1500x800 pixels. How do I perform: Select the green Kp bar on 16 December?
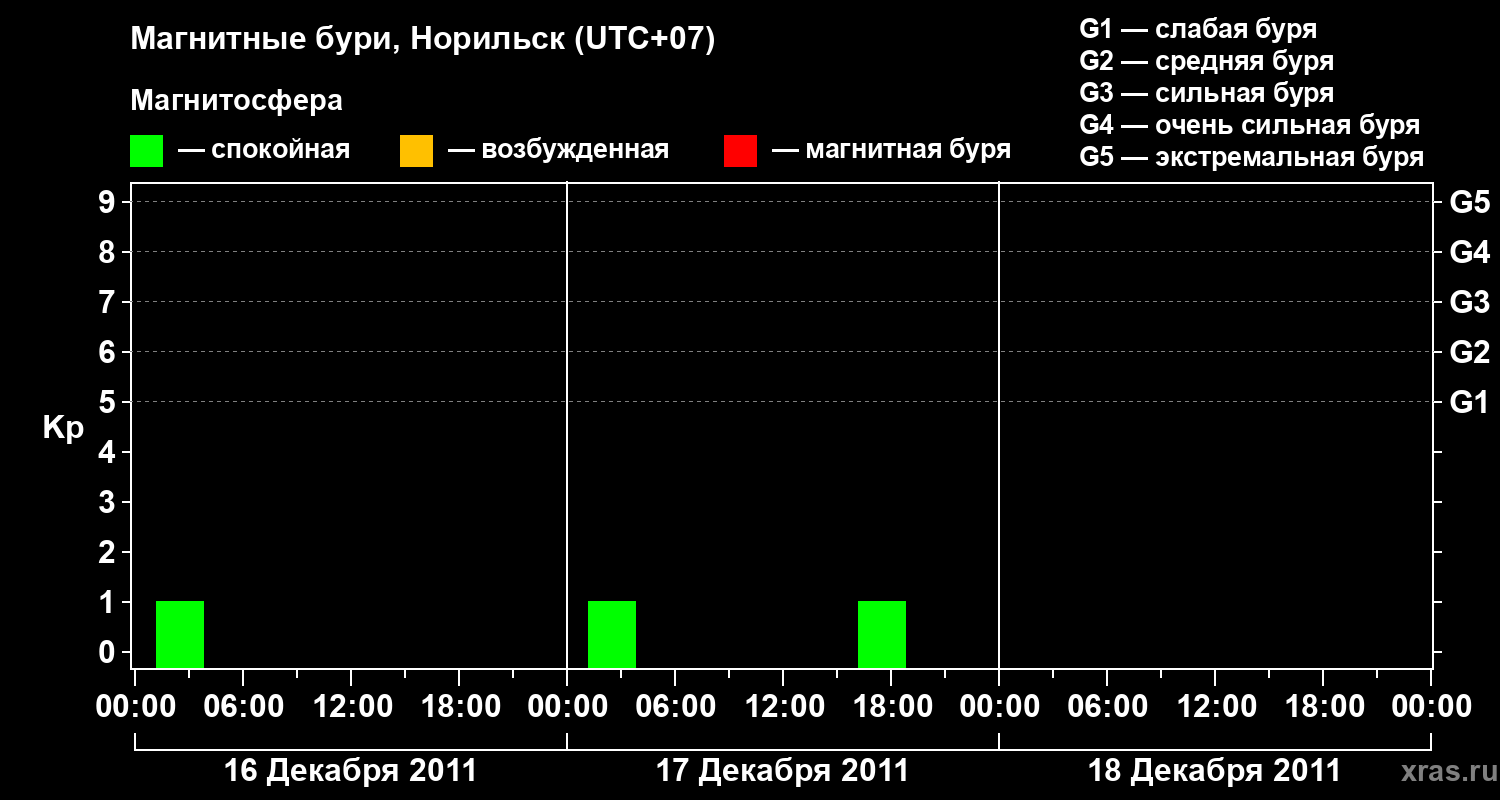tap(180, 634)
